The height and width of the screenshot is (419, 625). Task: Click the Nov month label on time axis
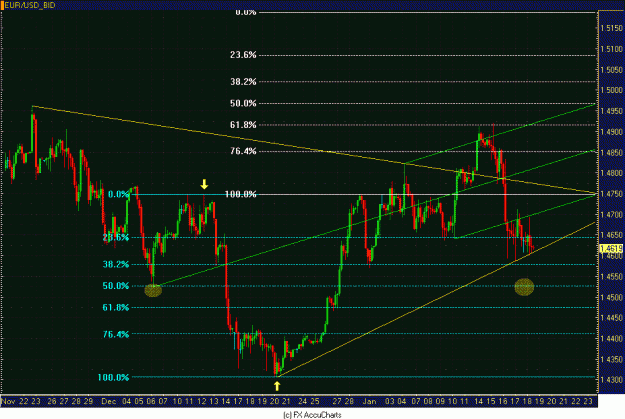(8, 401)
